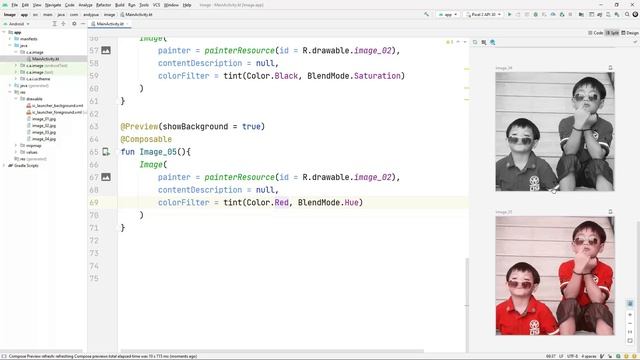Collapse the drawable folder
Screen dimensions: 640x360
pyautogui.click(x=16, y=99)
